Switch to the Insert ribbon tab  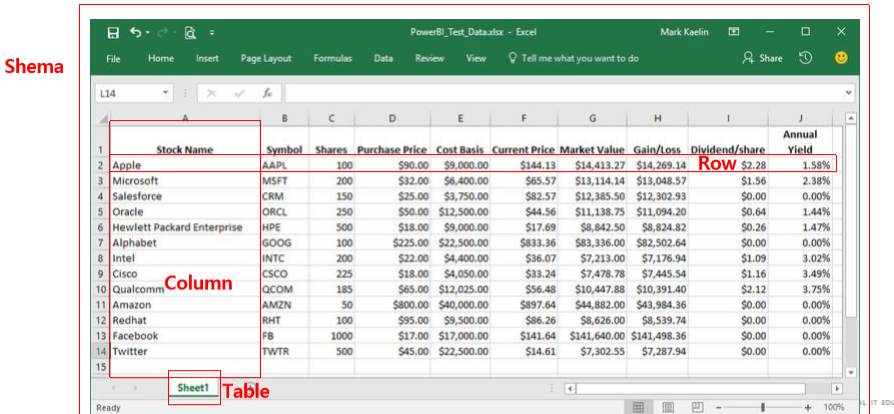click(x=208, y=58)
